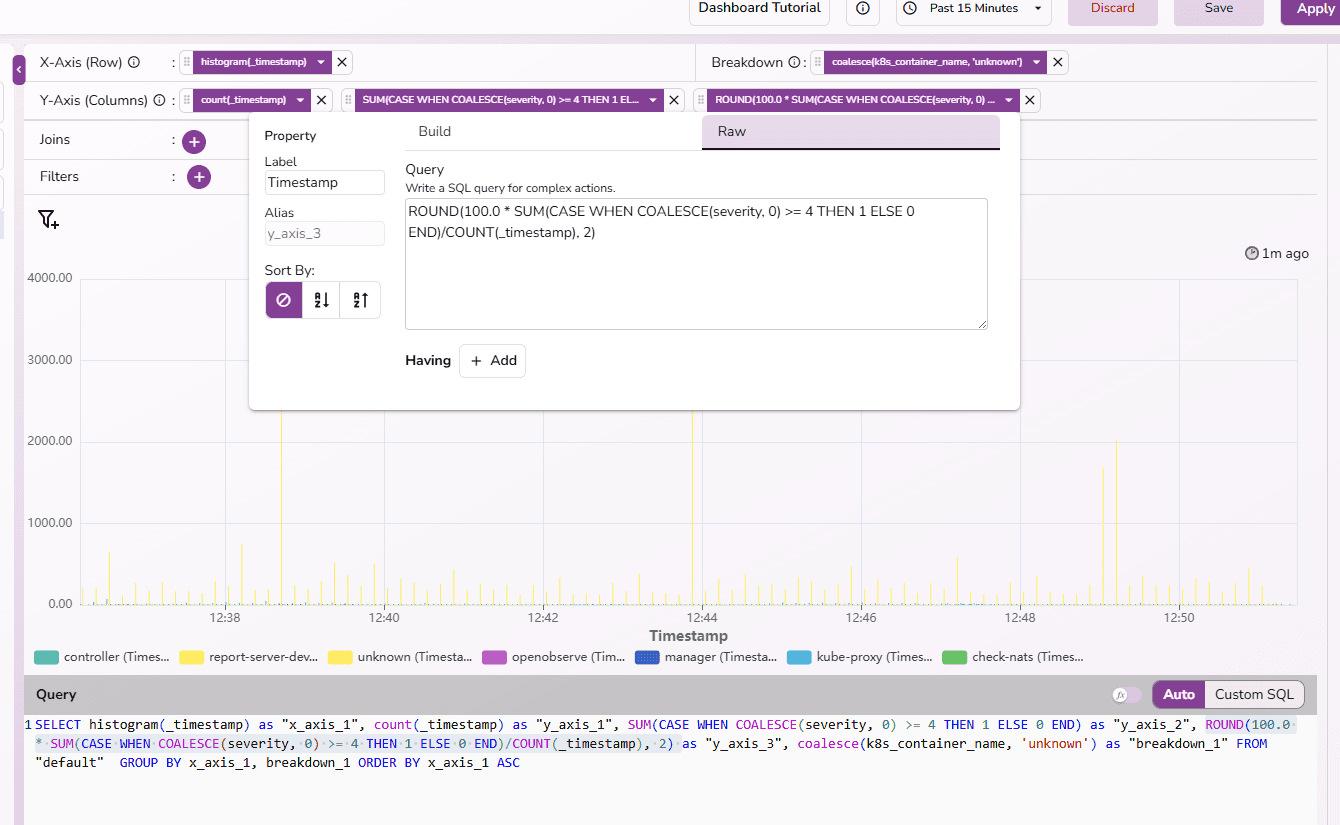Select descending sort order icon
Screen dimensions: 1340x825
coord(361,300)
